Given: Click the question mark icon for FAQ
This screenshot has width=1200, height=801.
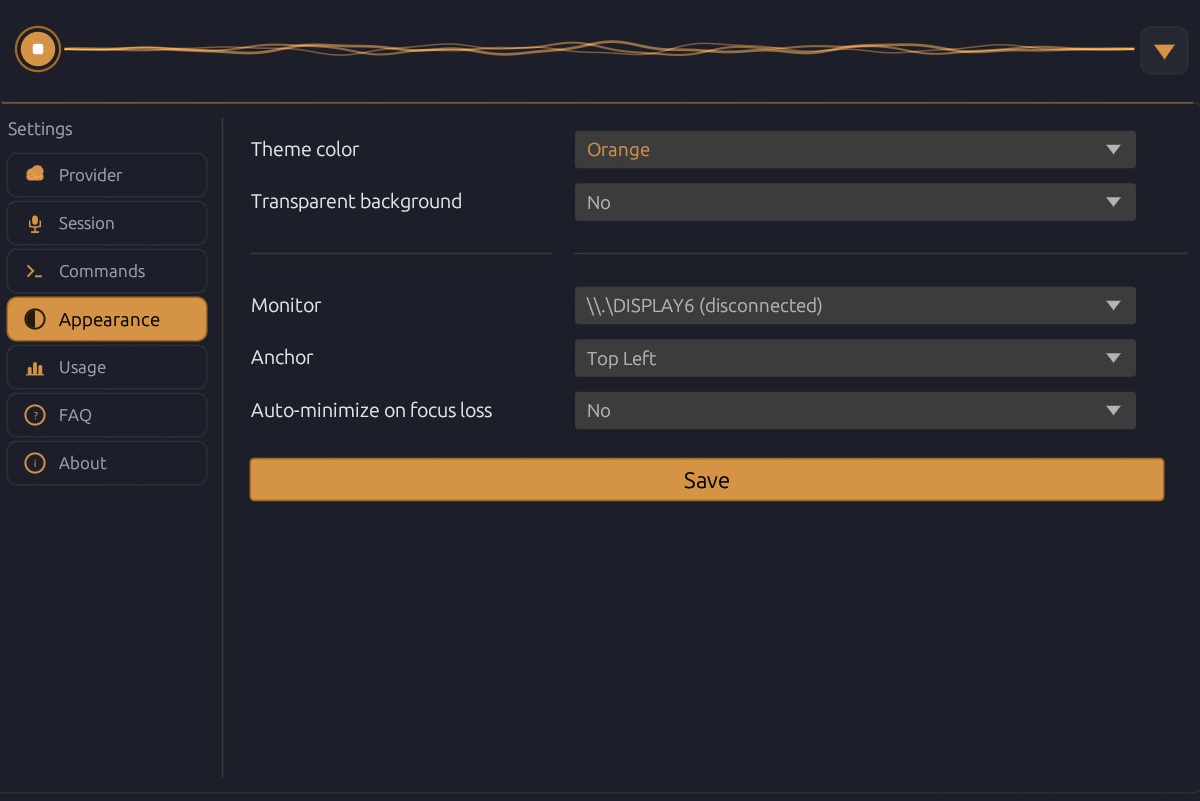Looking at the screenshot, I should [x=34, y=414].
